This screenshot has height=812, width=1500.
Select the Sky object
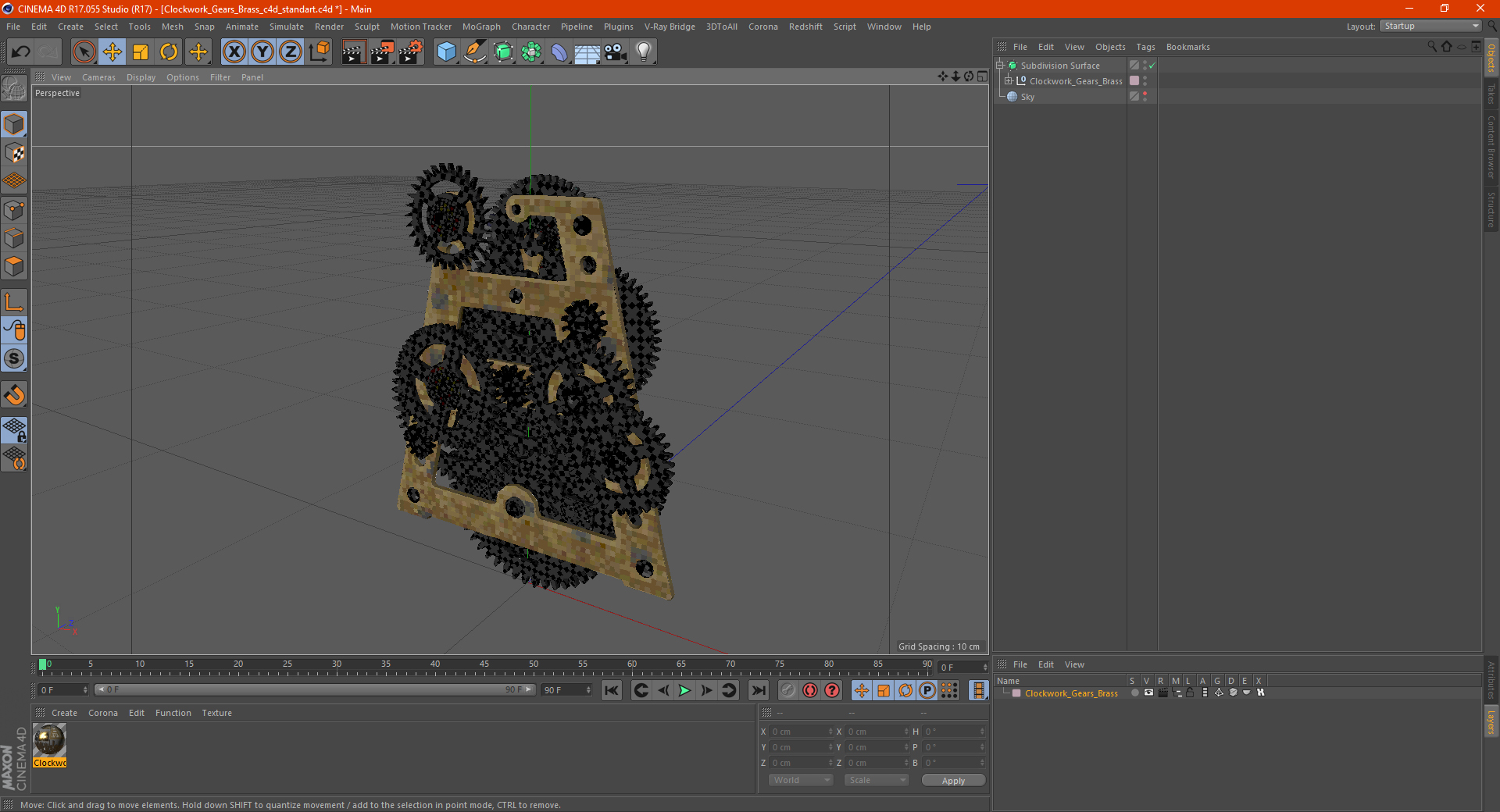(x=1027, y=97)
